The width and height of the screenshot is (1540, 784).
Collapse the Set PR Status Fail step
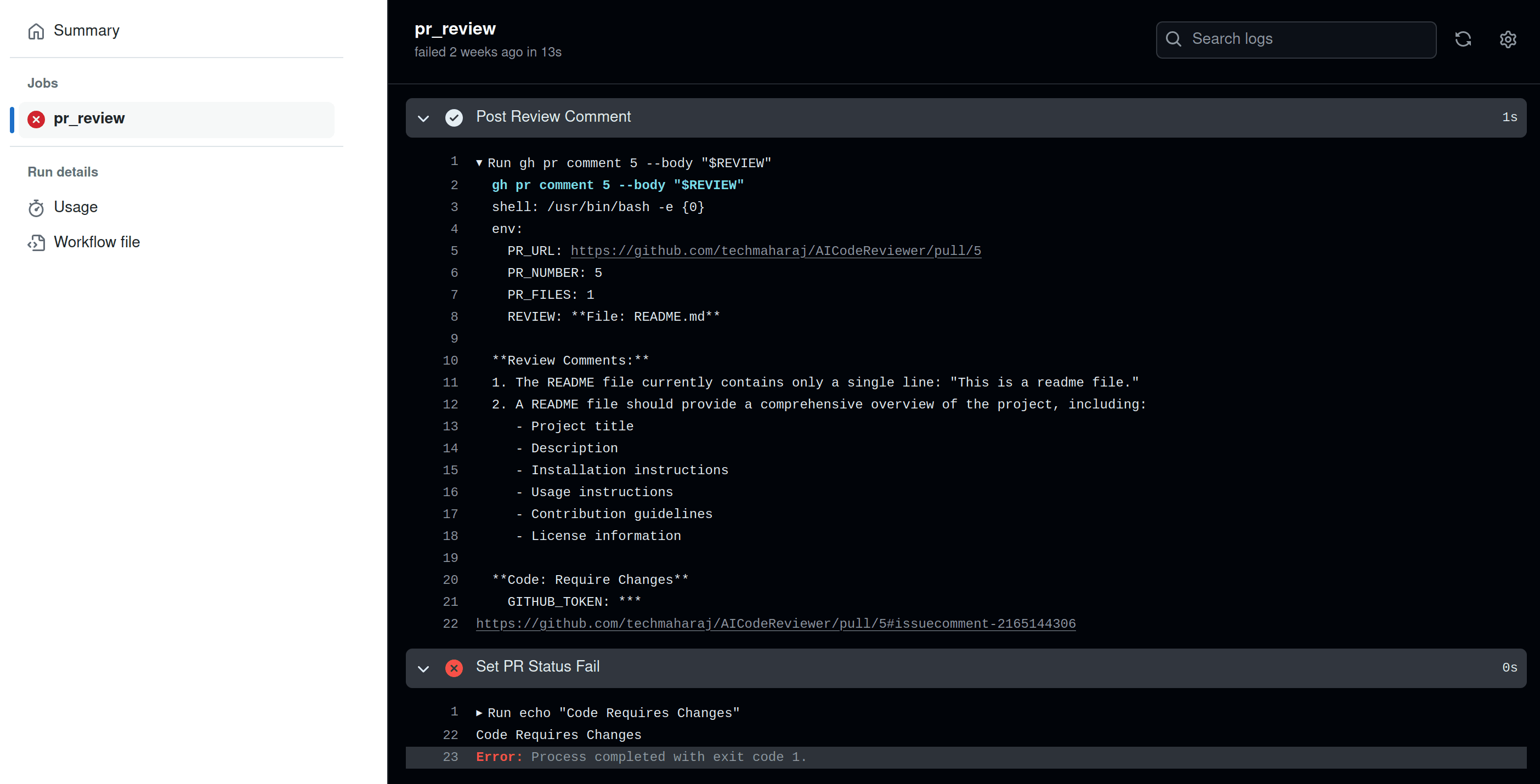pyautogui.click(x=423, y=669)
